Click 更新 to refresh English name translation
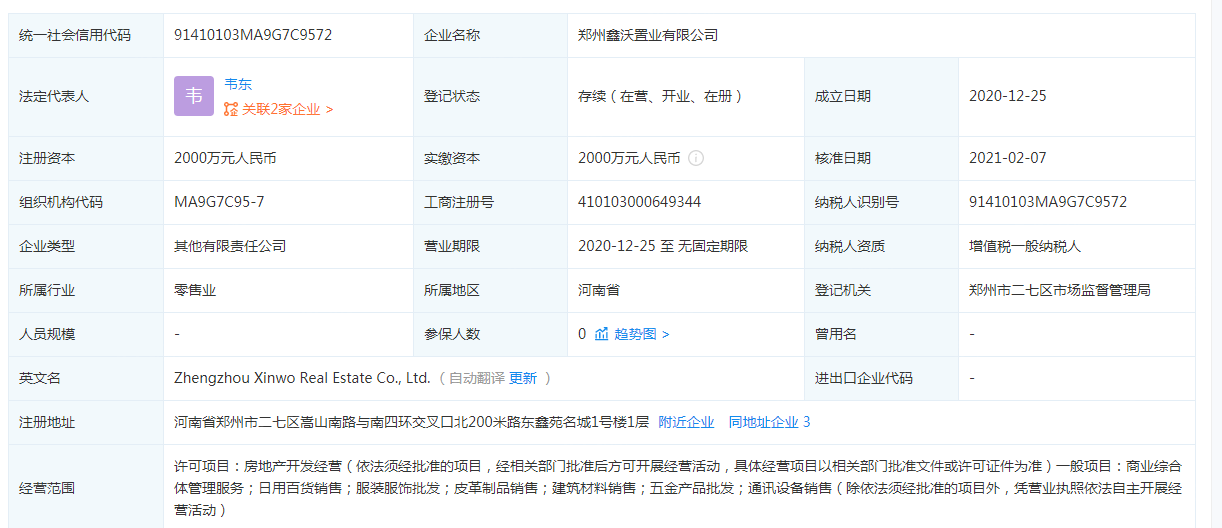Screen dimensions: 1222x528 523,378
